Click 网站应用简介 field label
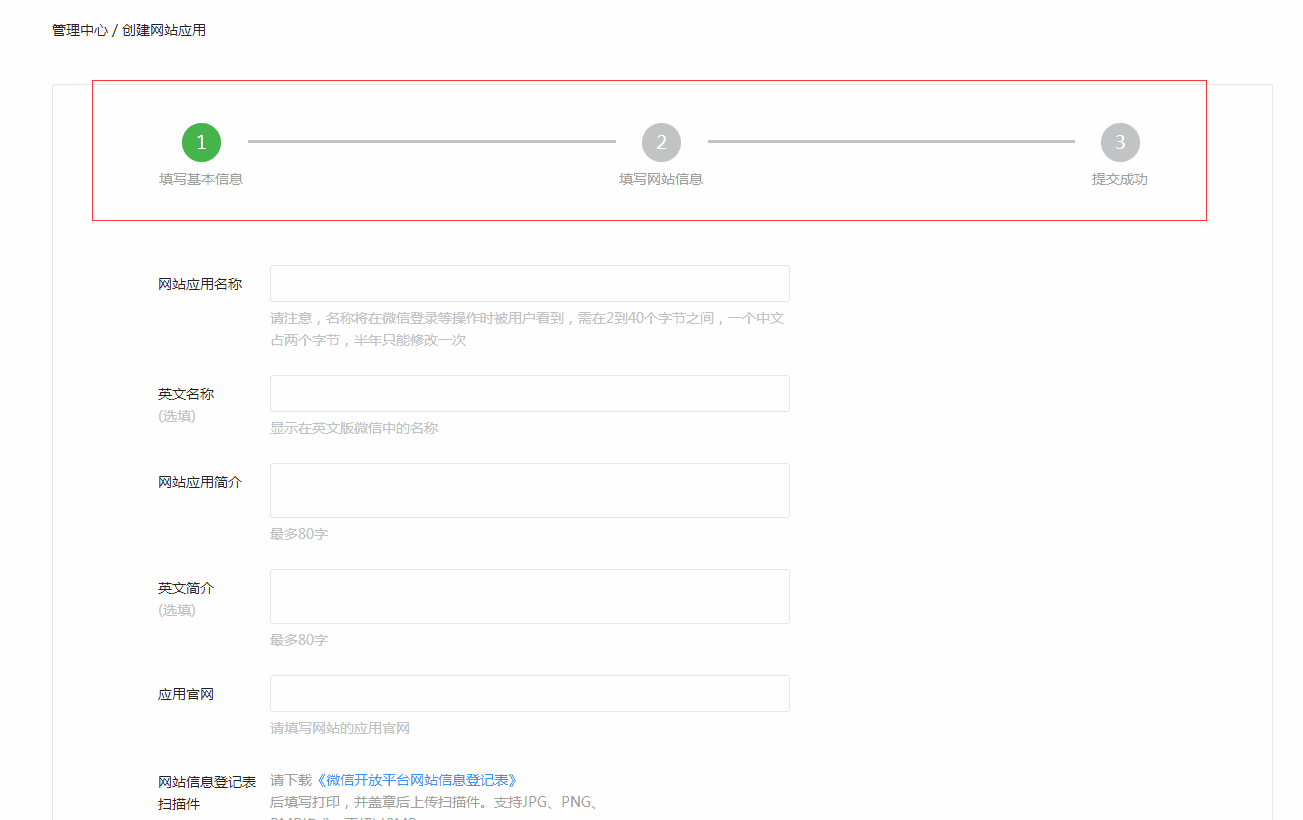 pos(200,482)
